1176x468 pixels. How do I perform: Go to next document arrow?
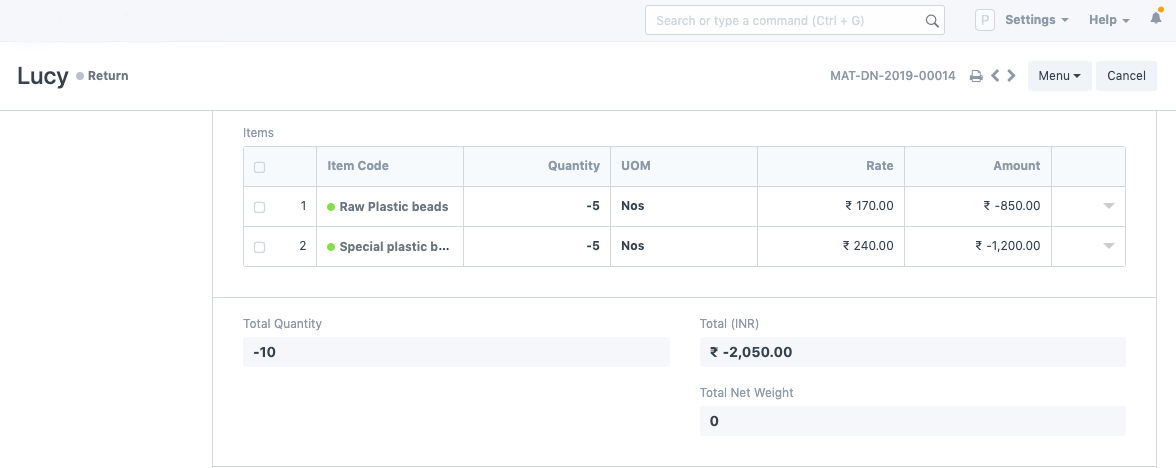pos(1012,76)
